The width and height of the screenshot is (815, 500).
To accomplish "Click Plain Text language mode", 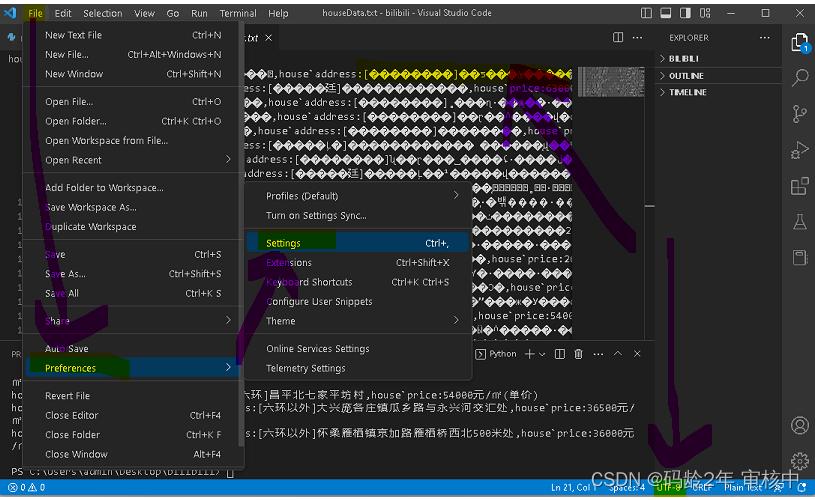I will (x=743, y=488).
